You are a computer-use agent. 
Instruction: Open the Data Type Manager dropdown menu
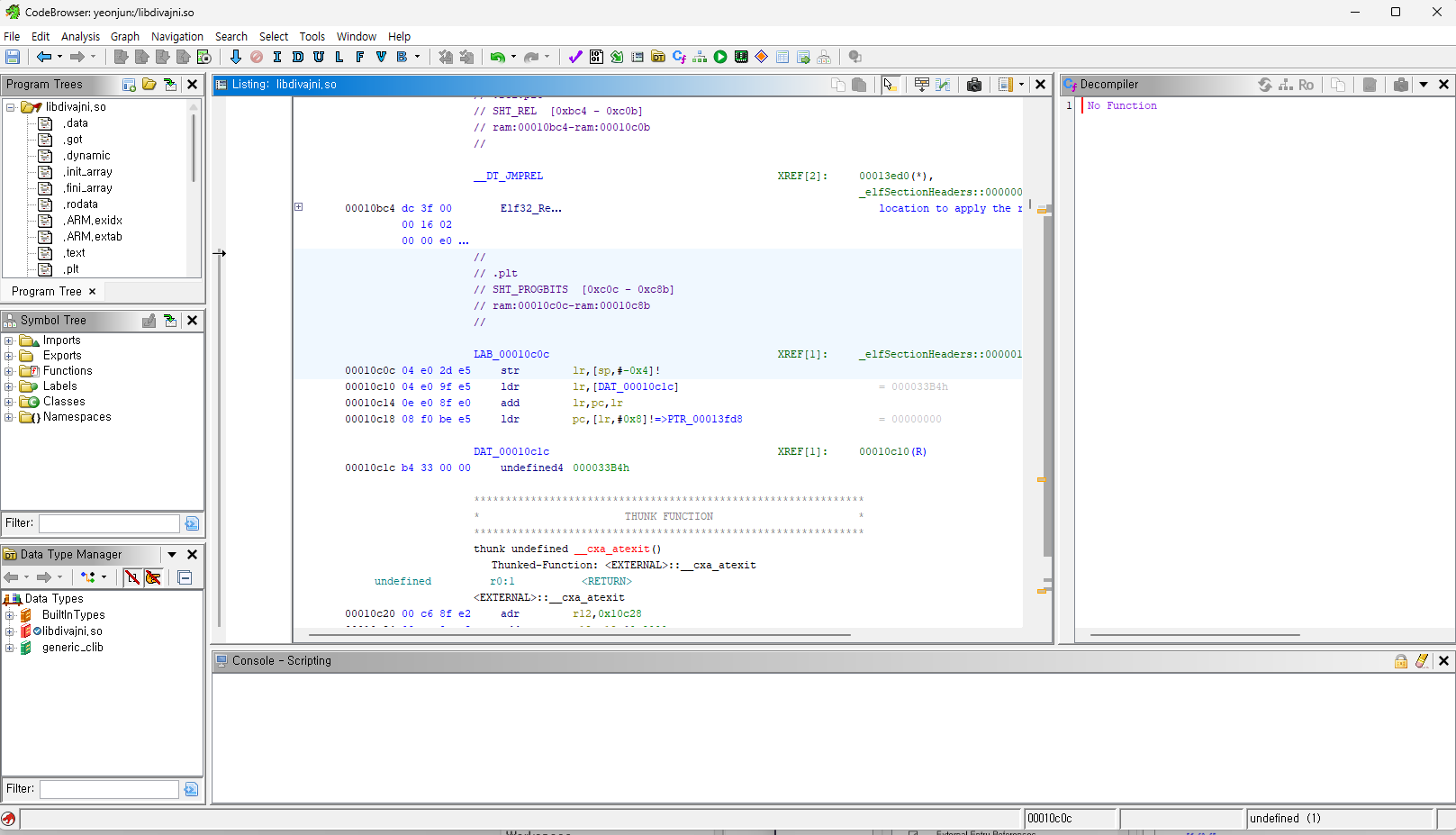pos(172,555)
